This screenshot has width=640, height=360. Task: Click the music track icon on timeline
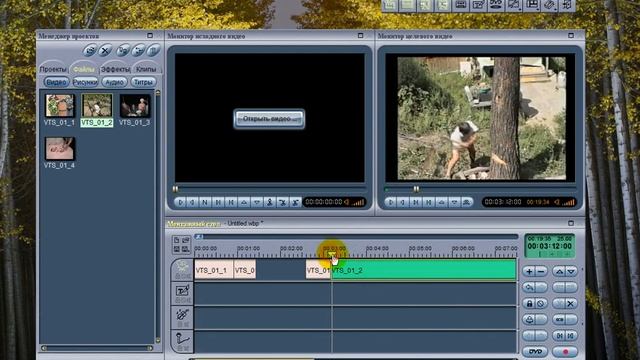[182, 315]
